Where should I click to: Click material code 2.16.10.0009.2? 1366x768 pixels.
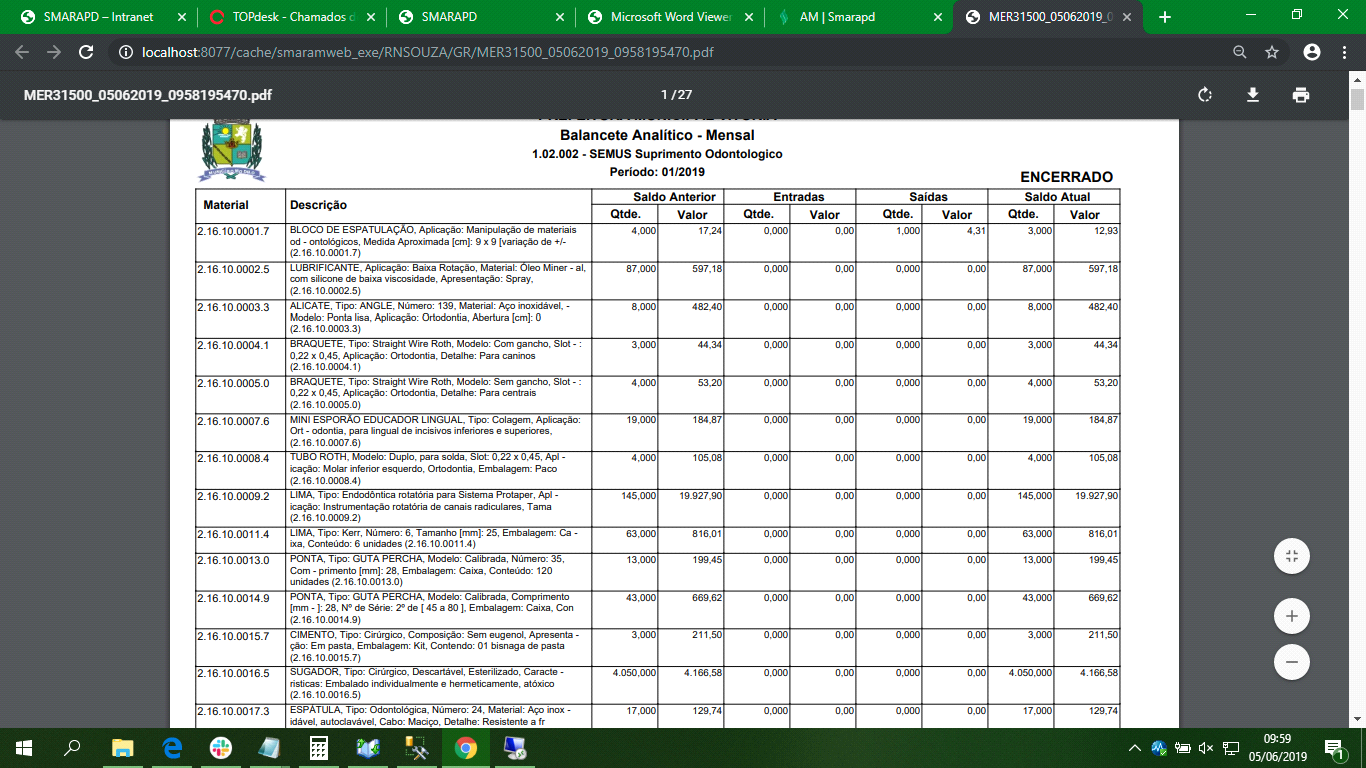233,496
